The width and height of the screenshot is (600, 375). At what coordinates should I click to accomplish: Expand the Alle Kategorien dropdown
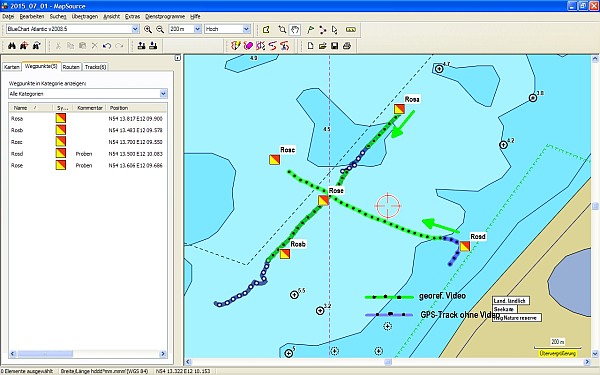pyautogui.click(x=88, y=94)
